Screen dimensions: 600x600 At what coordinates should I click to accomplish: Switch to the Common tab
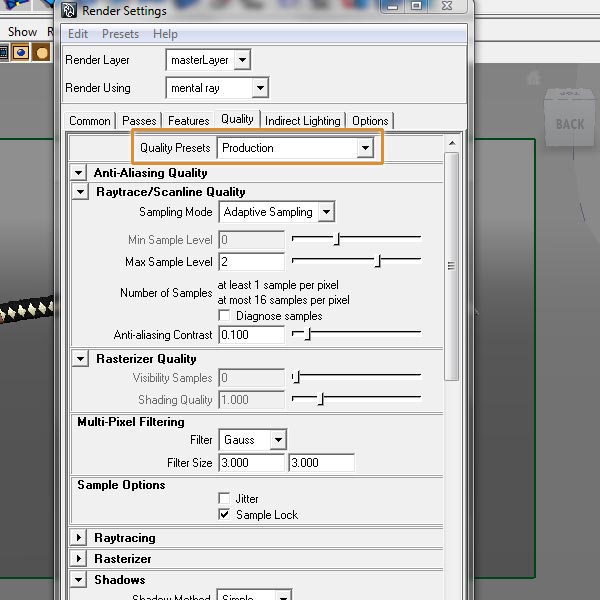pyautogui.click(x=90, y=121)
